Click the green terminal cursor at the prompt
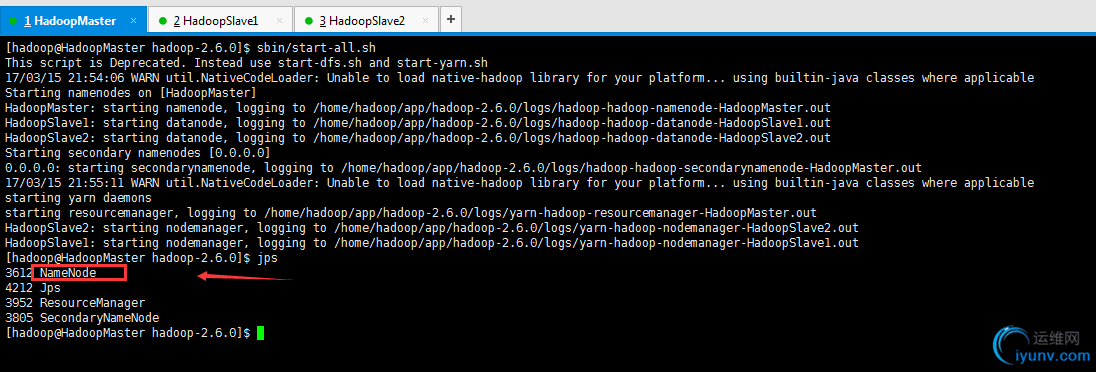1096x372 pixels. pos(261,333)
